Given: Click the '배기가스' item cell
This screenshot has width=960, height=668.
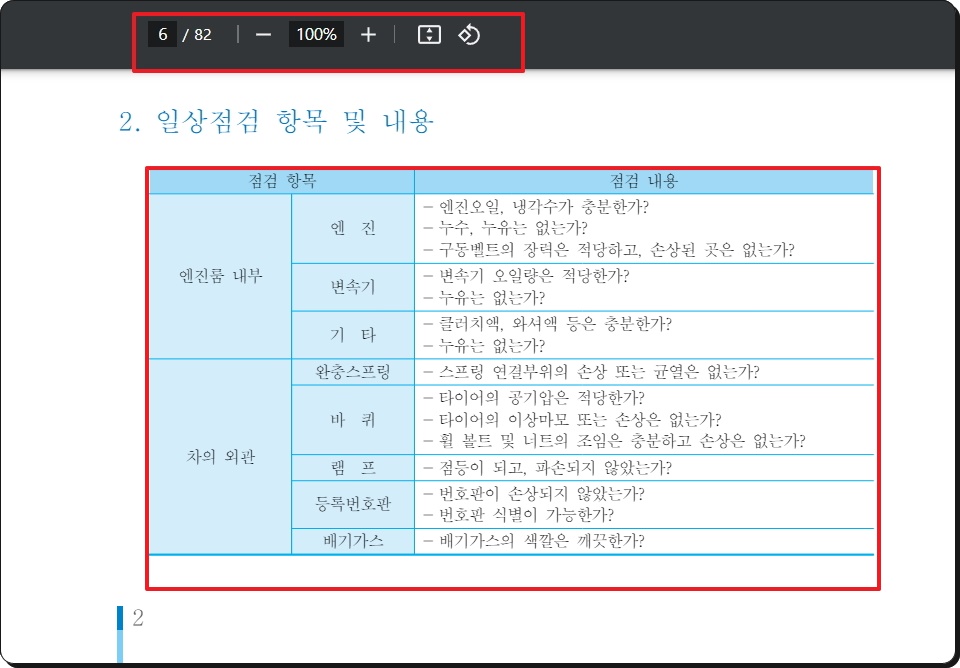Looking at the screenshot, I should click(x=353, y=541).
